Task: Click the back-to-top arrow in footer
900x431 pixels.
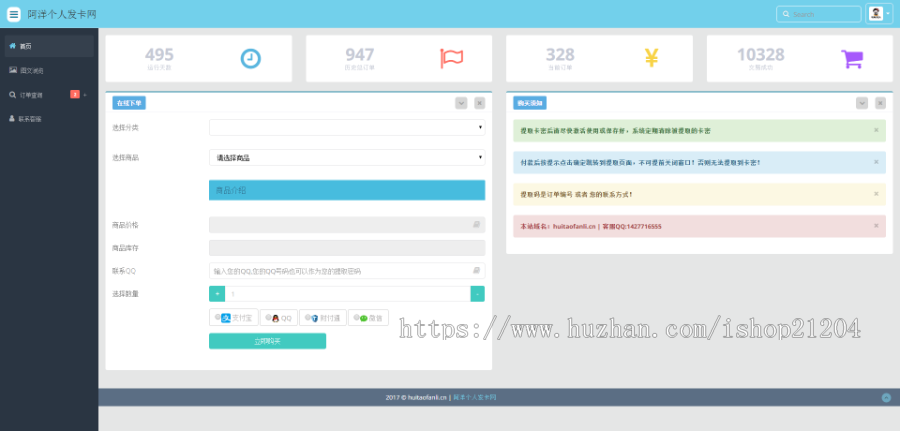Action: pyautogui.click(x=886, y=397)
